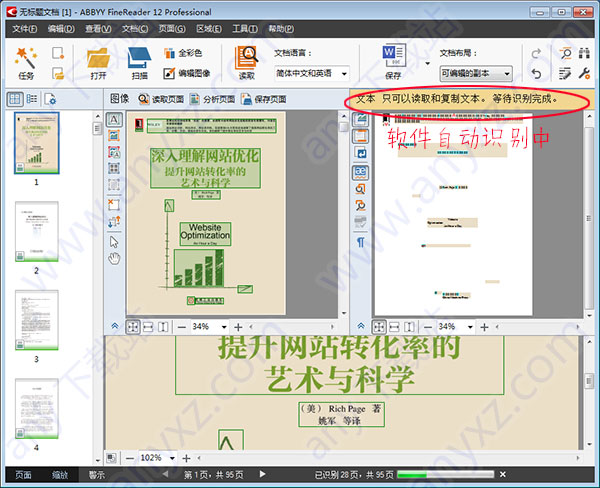
Task: Open image pane 34% zoom dropdown
Action: 224,327
